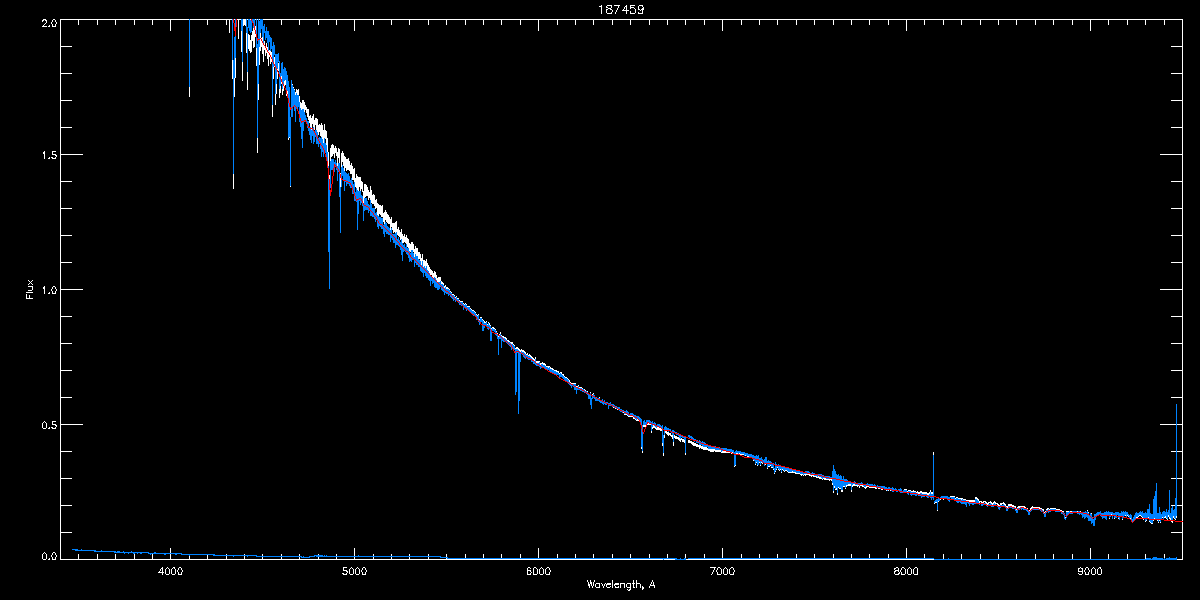This screenshot has width=1200, height=600.
Task: Click the deep blue absorption line near 5900
Action: tap(518, 380)
